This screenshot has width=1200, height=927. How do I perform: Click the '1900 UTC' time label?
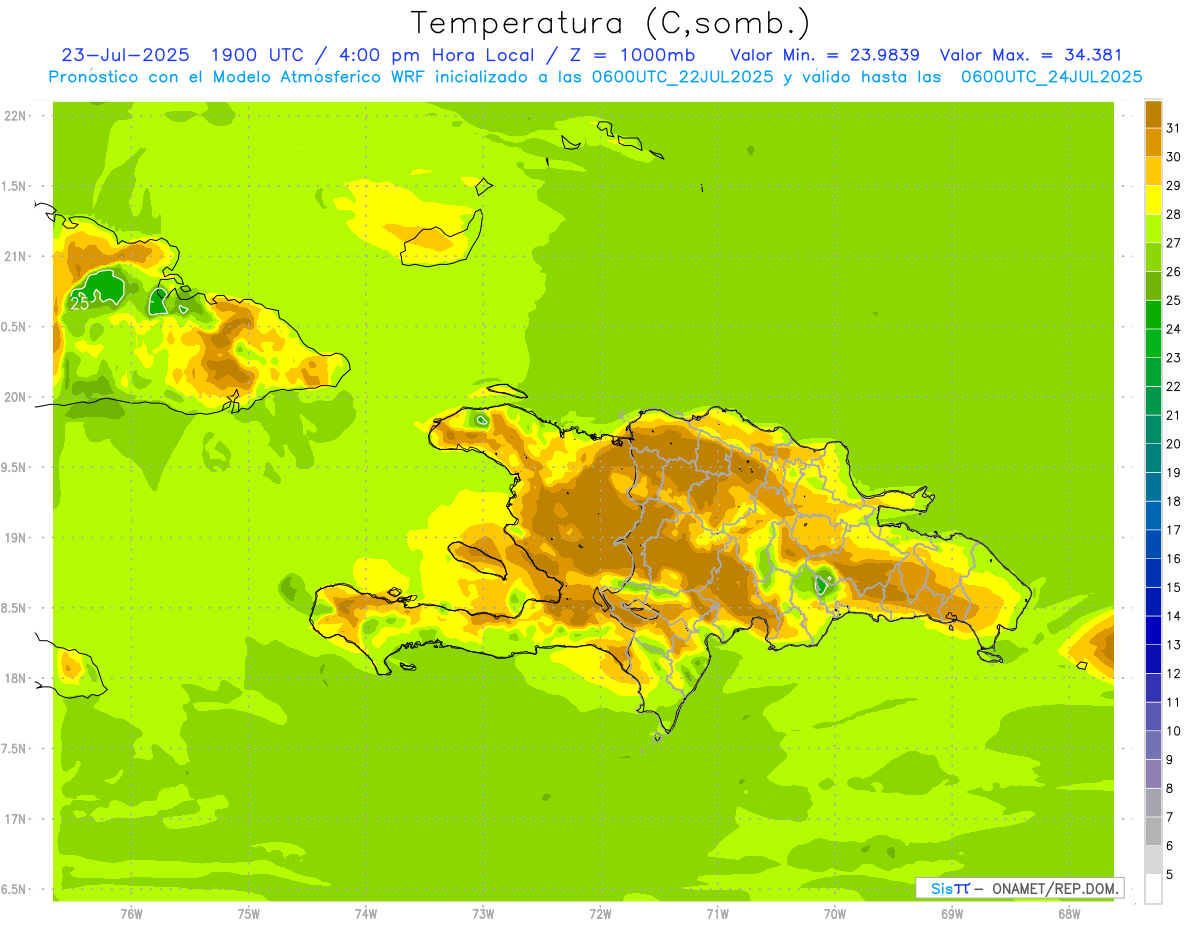[258, 55]
